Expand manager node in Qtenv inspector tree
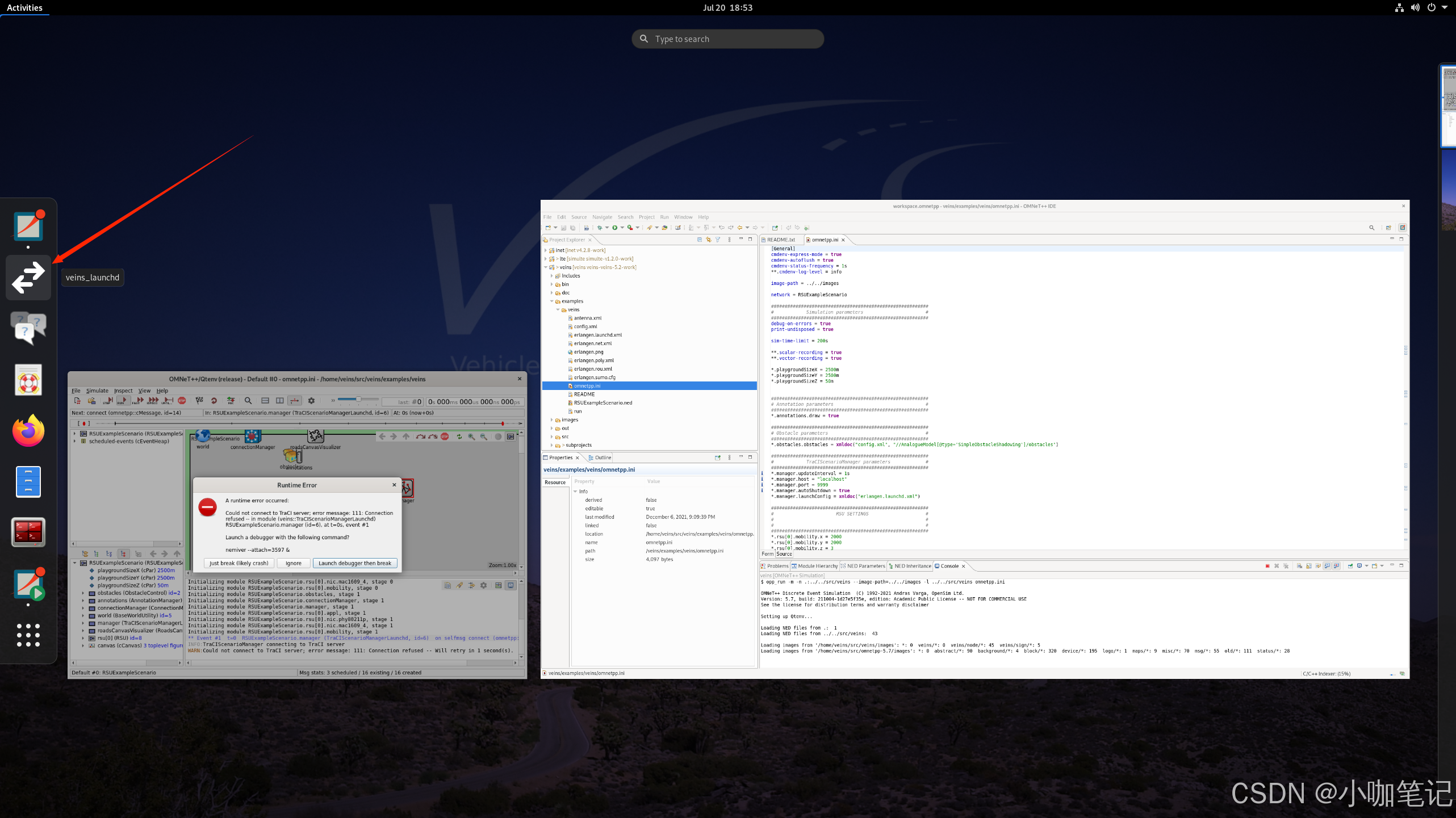This screenshot has width=1456, height=818. [x=83, y=623]
